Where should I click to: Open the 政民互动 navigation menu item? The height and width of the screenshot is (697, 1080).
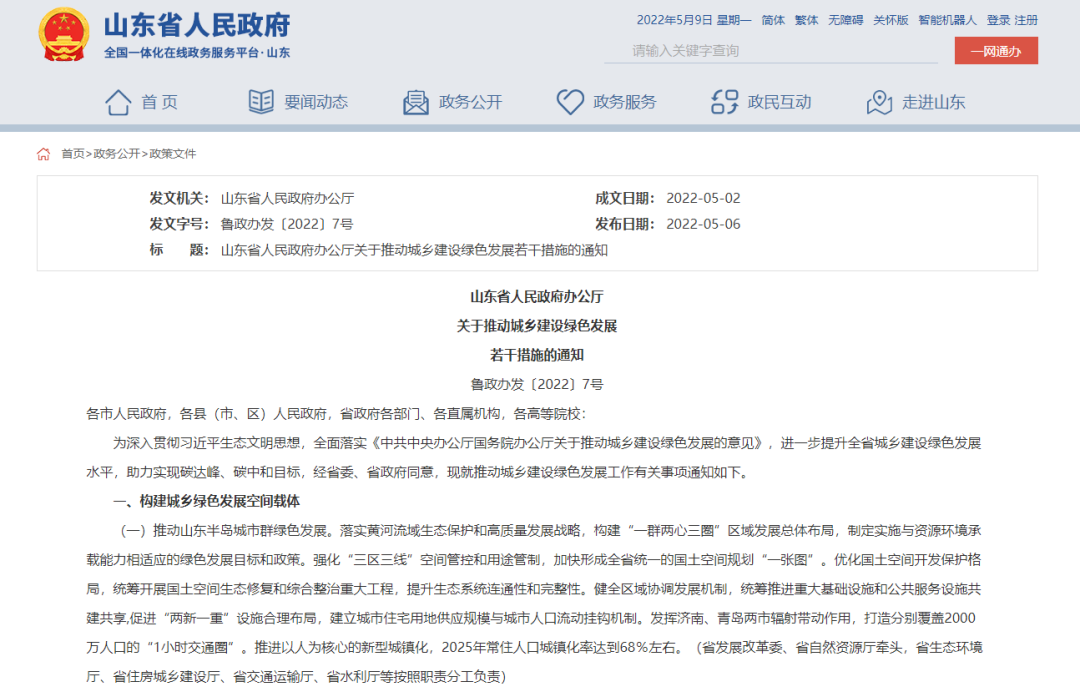[780, 102]
